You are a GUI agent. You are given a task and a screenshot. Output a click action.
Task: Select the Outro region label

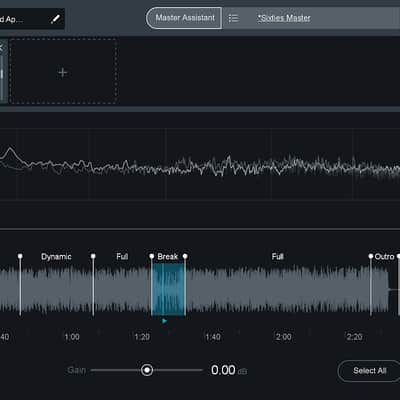[x=384, y=257]
